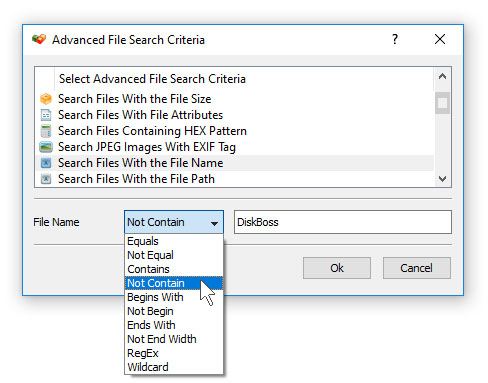The width and height of the screenshot is (488, 383).
Task: Select Search Files With the File Path
Action: 234,179
